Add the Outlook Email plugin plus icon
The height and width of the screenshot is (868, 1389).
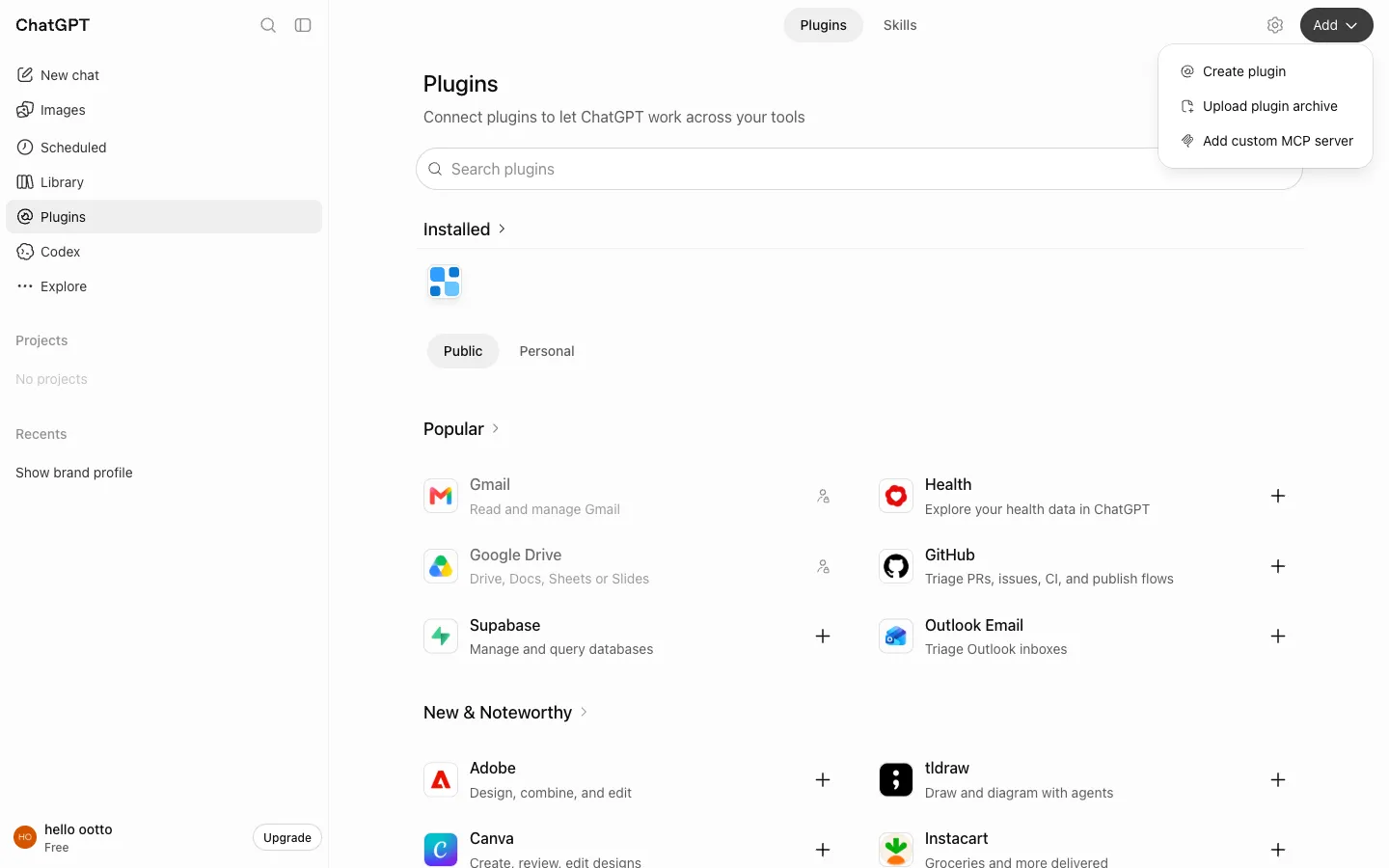point(1278,637)
